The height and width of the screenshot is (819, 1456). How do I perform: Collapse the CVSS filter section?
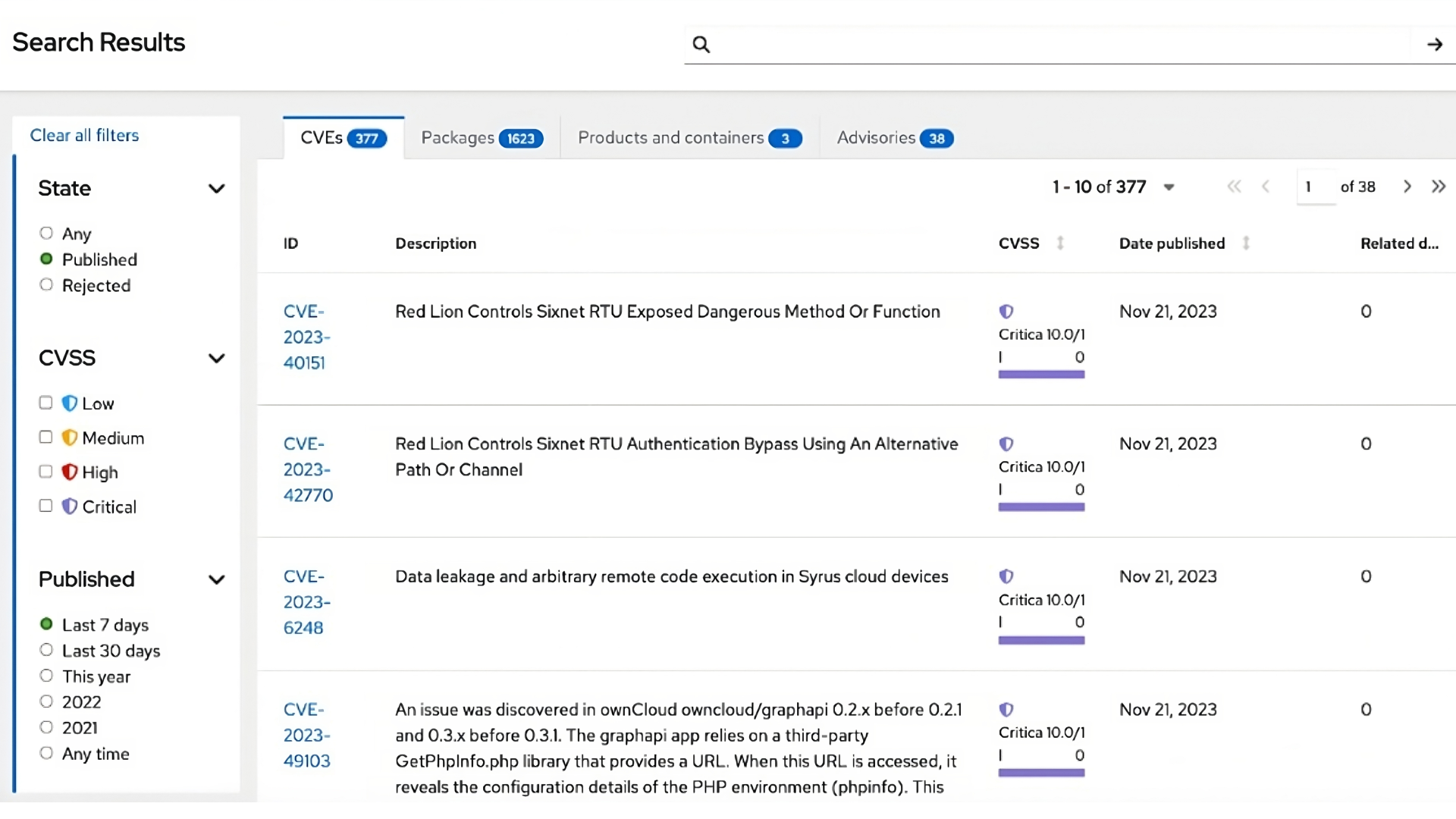217,358
